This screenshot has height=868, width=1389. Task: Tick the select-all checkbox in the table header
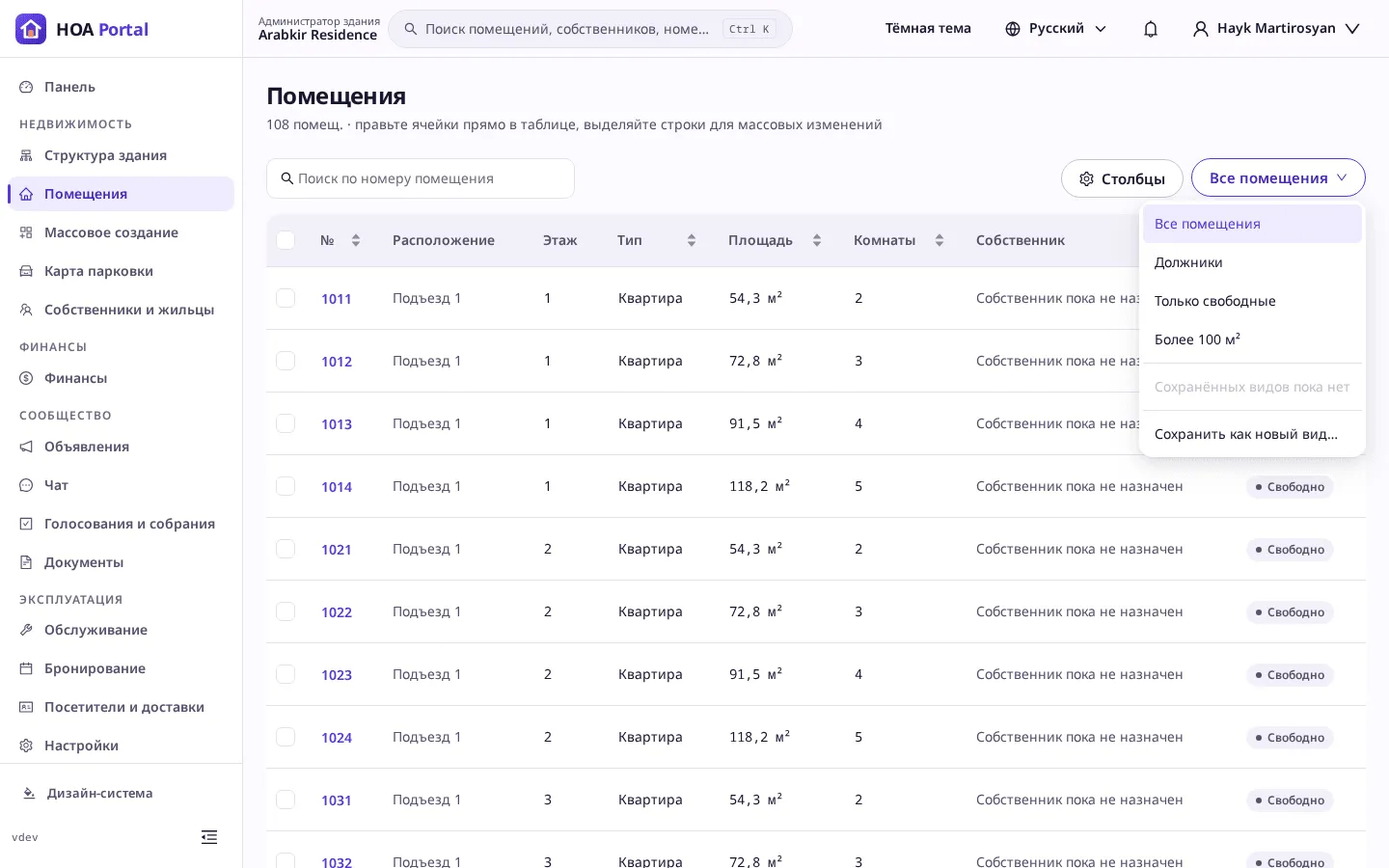click(286, 240)
